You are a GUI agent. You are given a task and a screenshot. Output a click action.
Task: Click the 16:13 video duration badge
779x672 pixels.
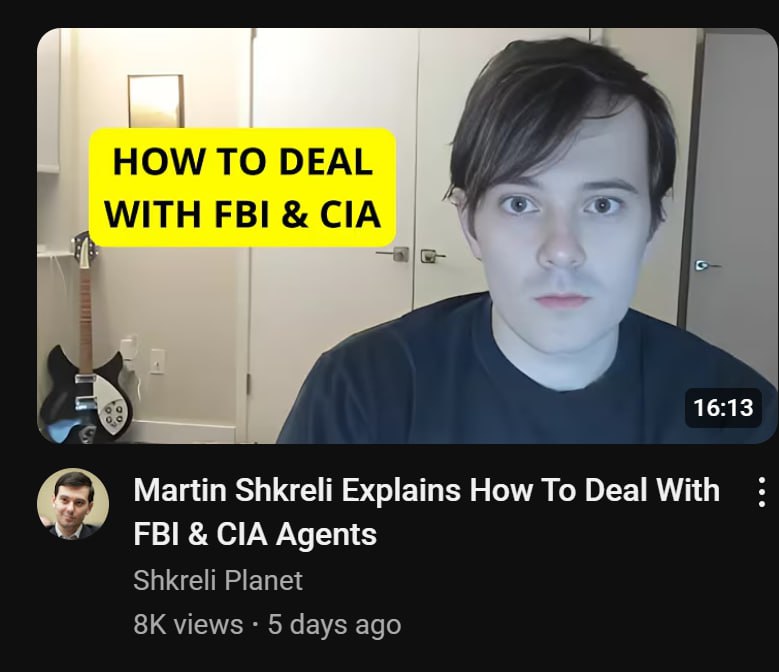coord(723,408)
